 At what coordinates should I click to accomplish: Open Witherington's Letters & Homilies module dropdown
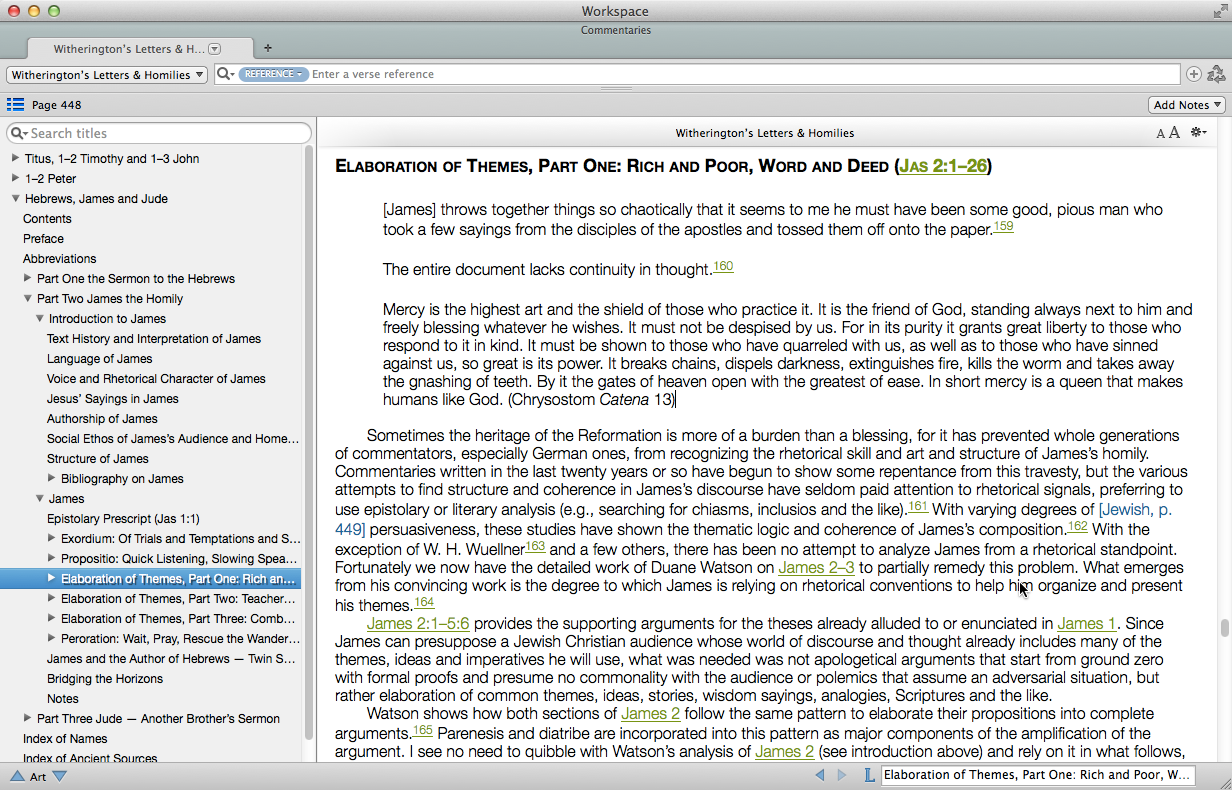[107, 75]
